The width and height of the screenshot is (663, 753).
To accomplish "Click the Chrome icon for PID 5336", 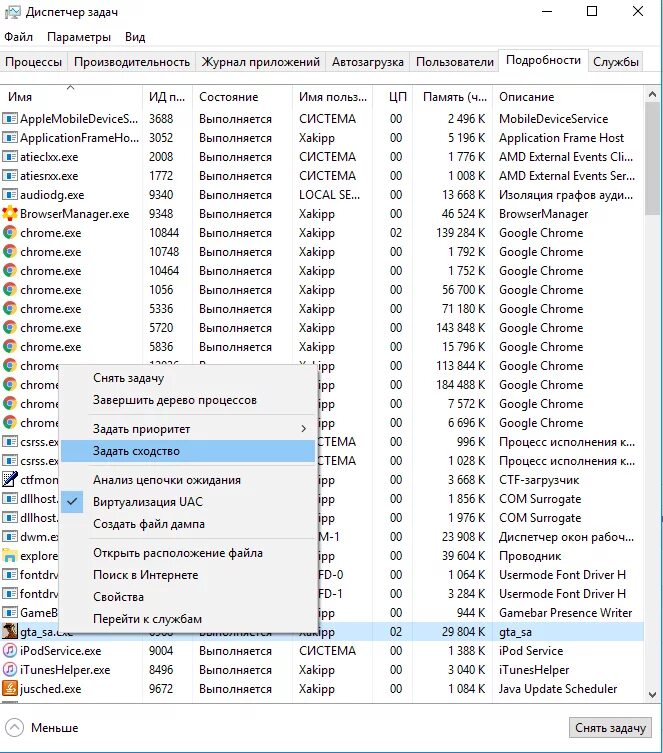I will click(x=10, y=309).
